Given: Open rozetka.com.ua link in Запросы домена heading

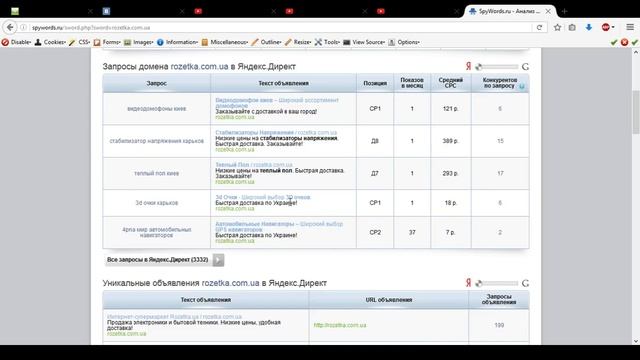Looking at the screenshot, I should click(x=199, y=67).
